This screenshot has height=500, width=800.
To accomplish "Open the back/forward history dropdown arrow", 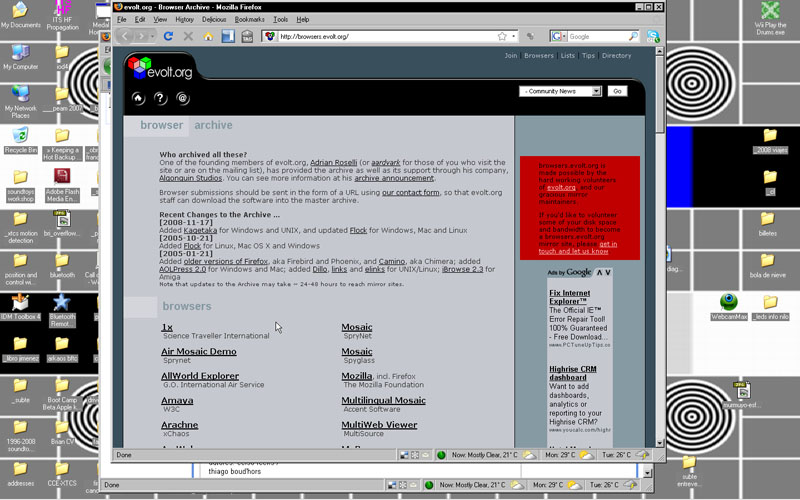I will (152, 37).
